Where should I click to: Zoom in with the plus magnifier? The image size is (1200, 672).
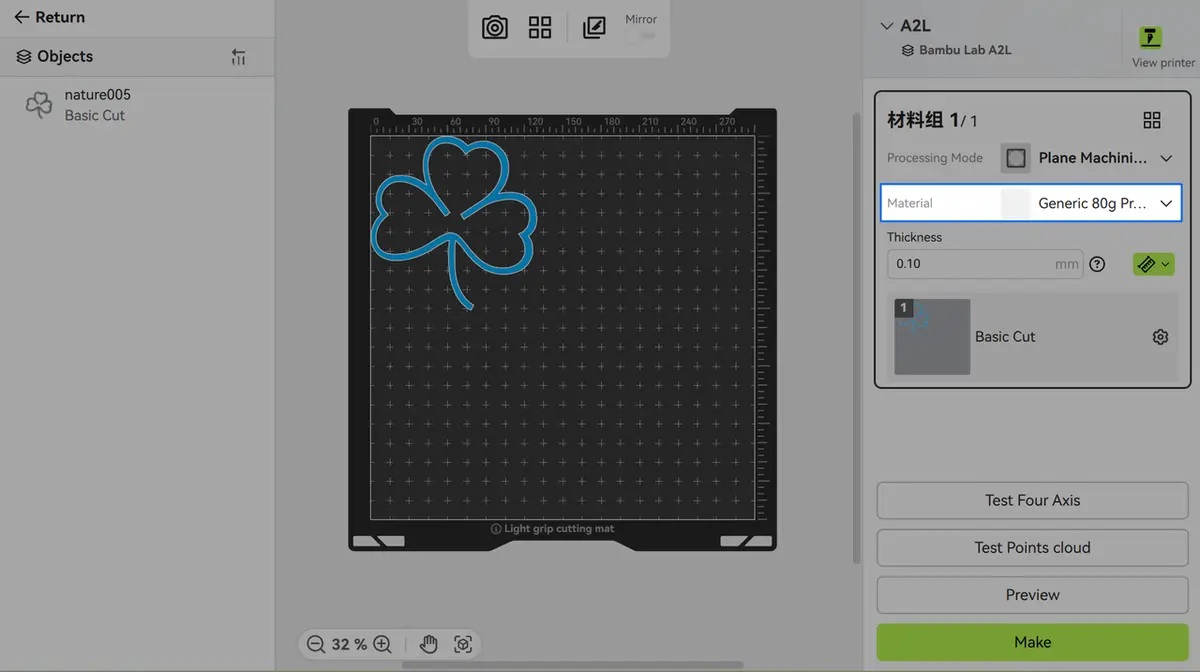coord(382,644)
